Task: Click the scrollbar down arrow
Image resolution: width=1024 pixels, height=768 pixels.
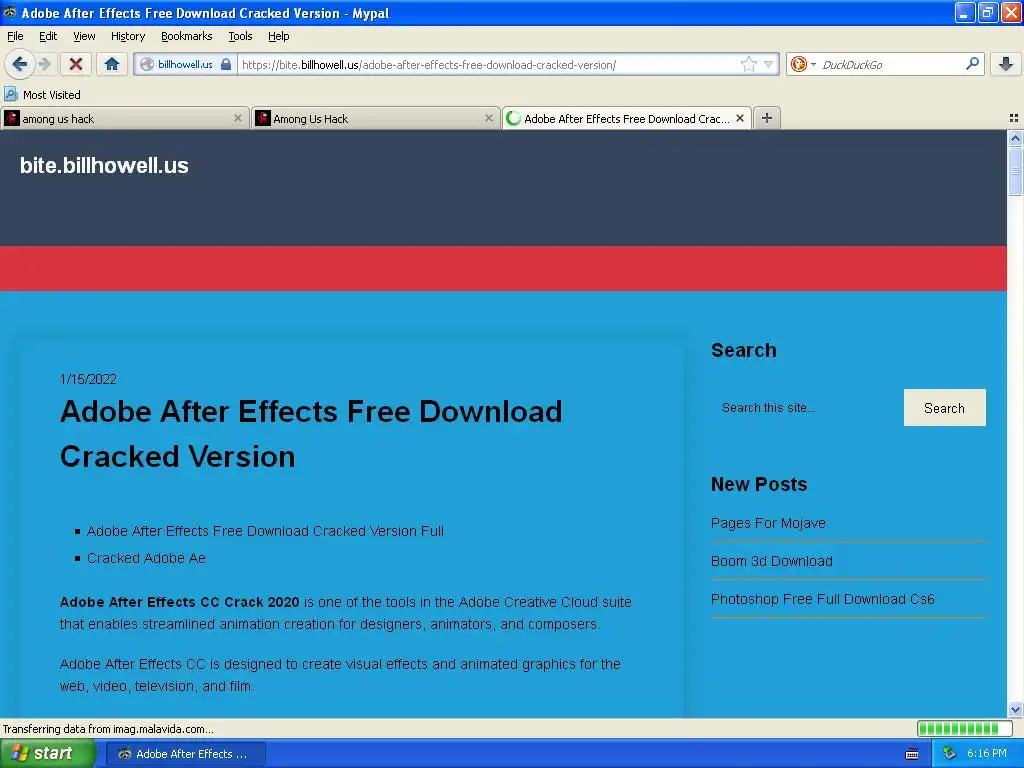Action: (1015, 709)
